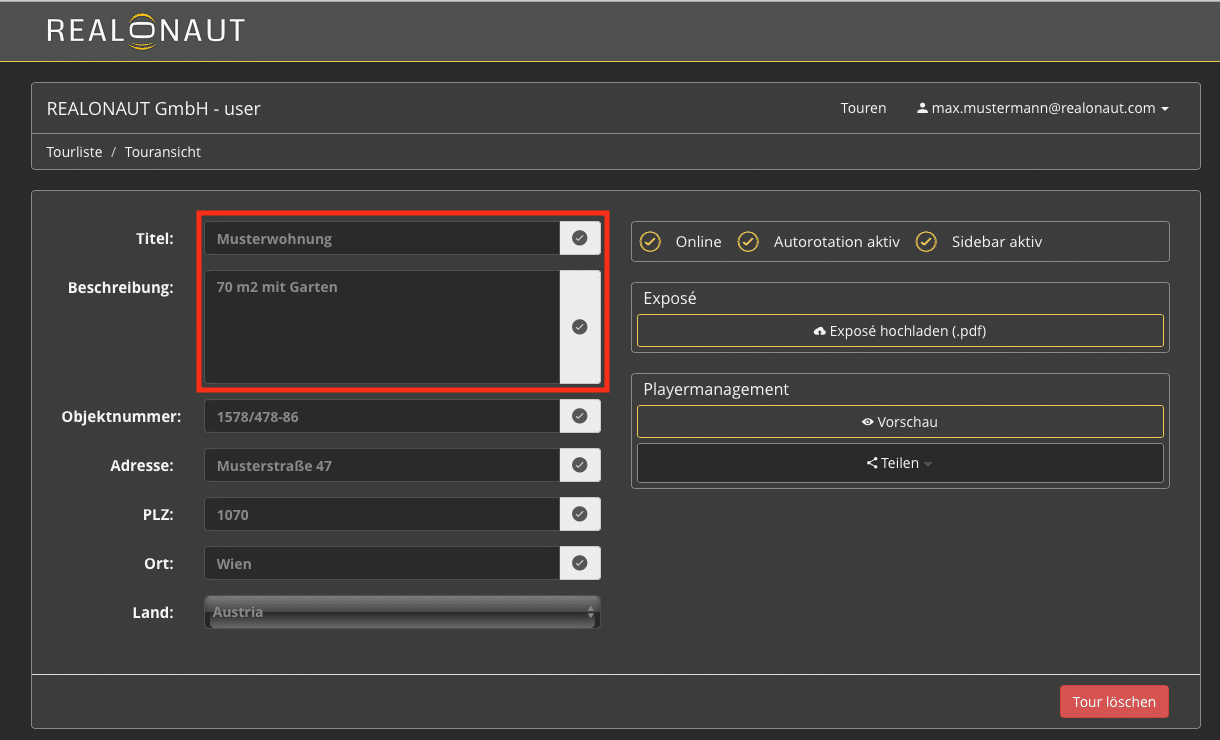Save Objektnummer using its checkmark icon

[x=579, y=416]
